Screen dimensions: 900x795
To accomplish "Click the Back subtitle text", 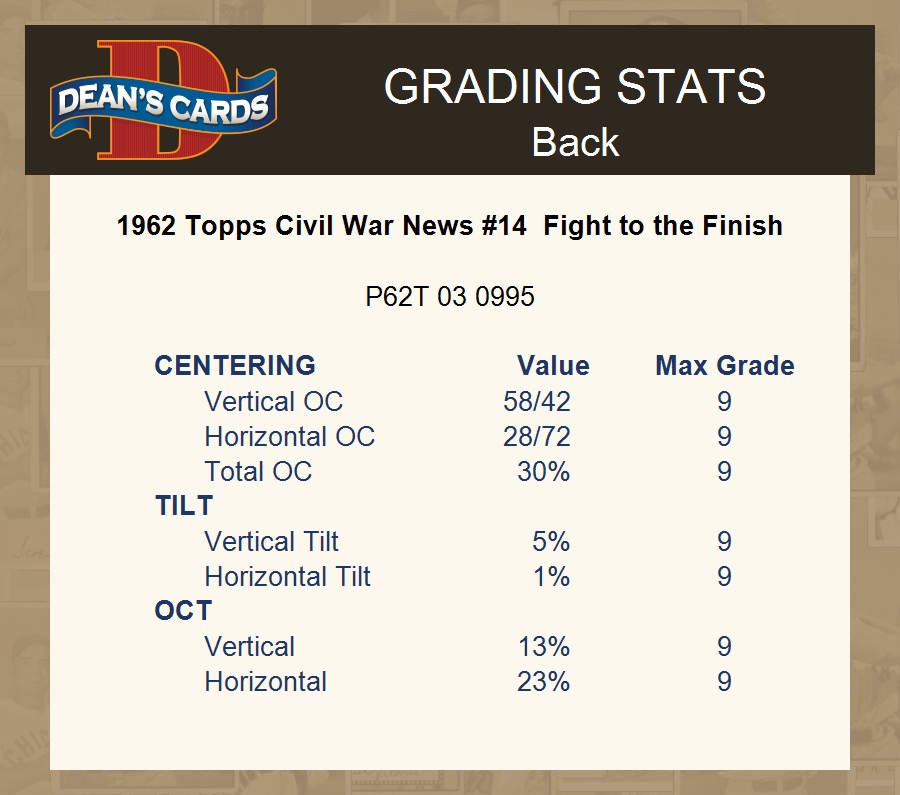I will click(x=575, y=142).
